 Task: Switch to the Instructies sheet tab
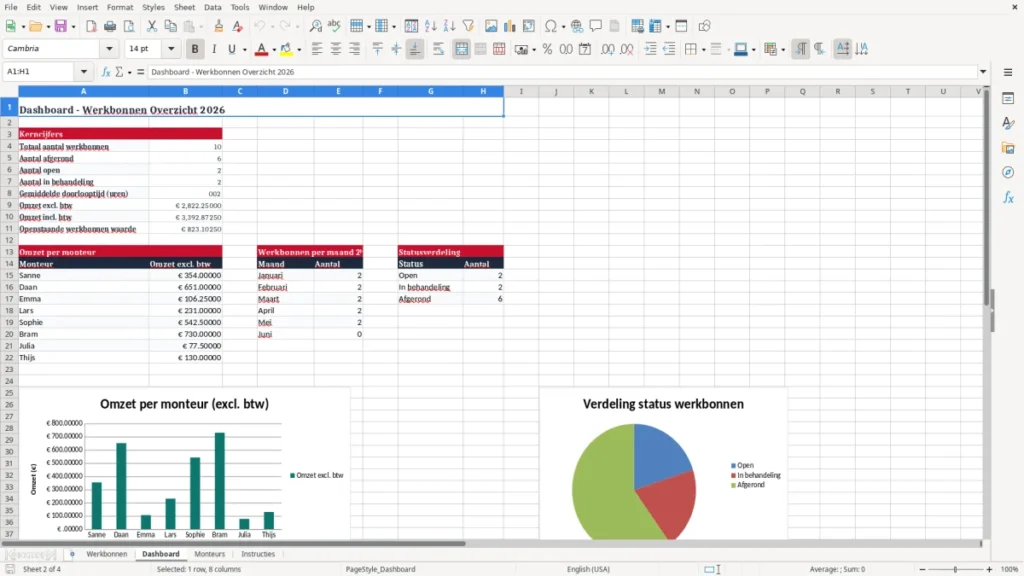[x=258, y=554]
